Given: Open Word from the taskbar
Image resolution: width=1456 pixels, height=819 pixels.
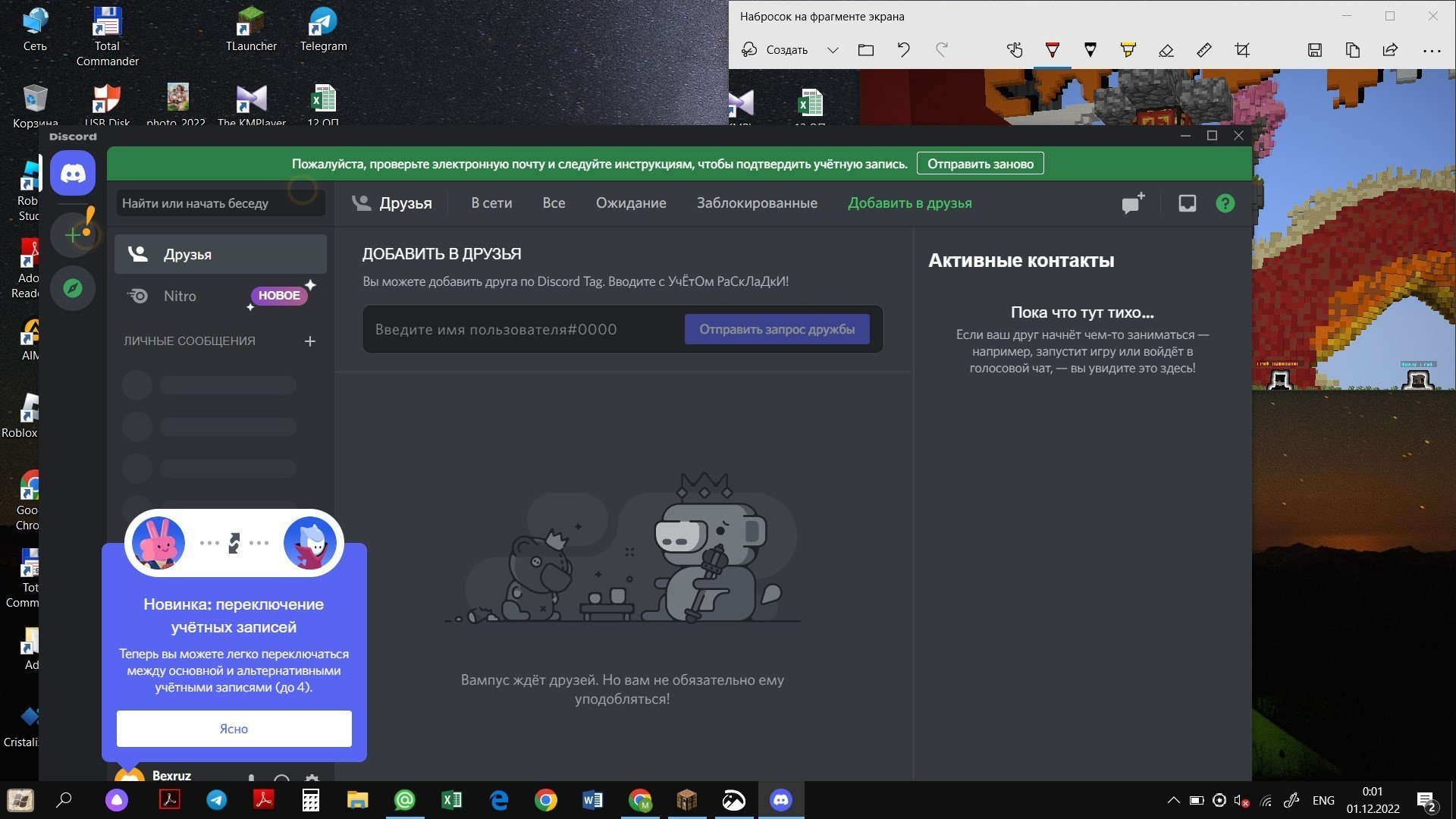Looking at the screenshot, I should (593, 800).
